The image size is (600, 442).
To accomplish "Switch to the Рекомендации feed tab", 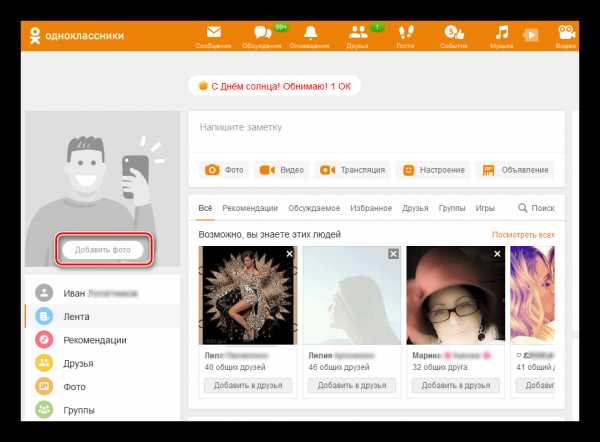I will (x=250, y=208).
